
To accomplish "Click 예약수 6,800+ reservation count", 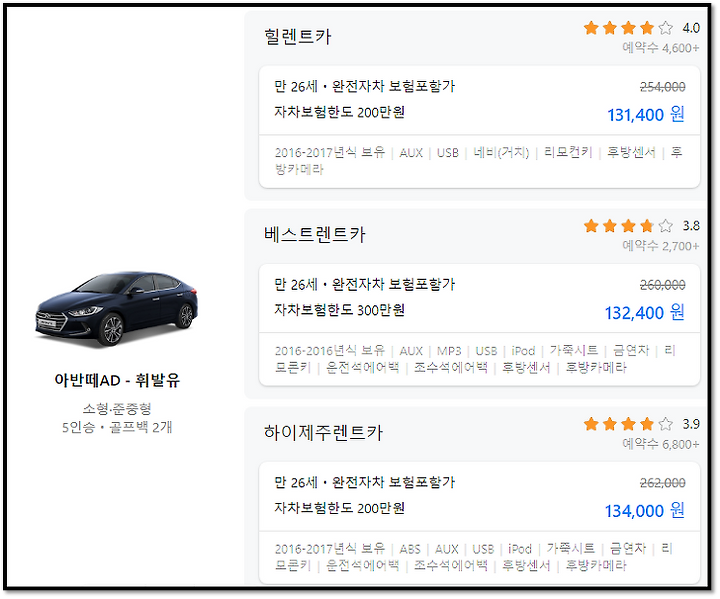I will (x=661, y=443).
